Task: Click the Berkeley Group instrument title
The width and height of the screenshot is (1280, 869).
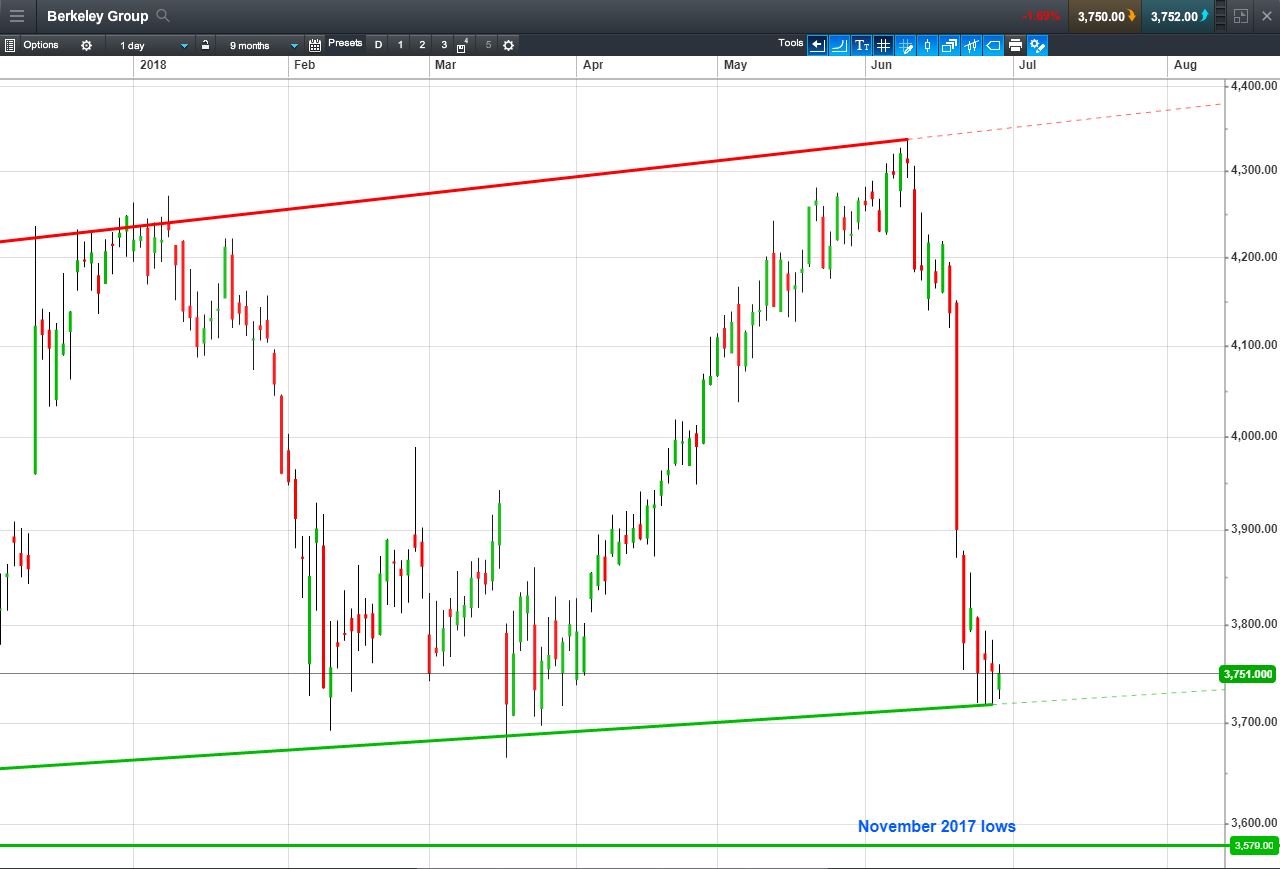Action: [x=97, y=16]
